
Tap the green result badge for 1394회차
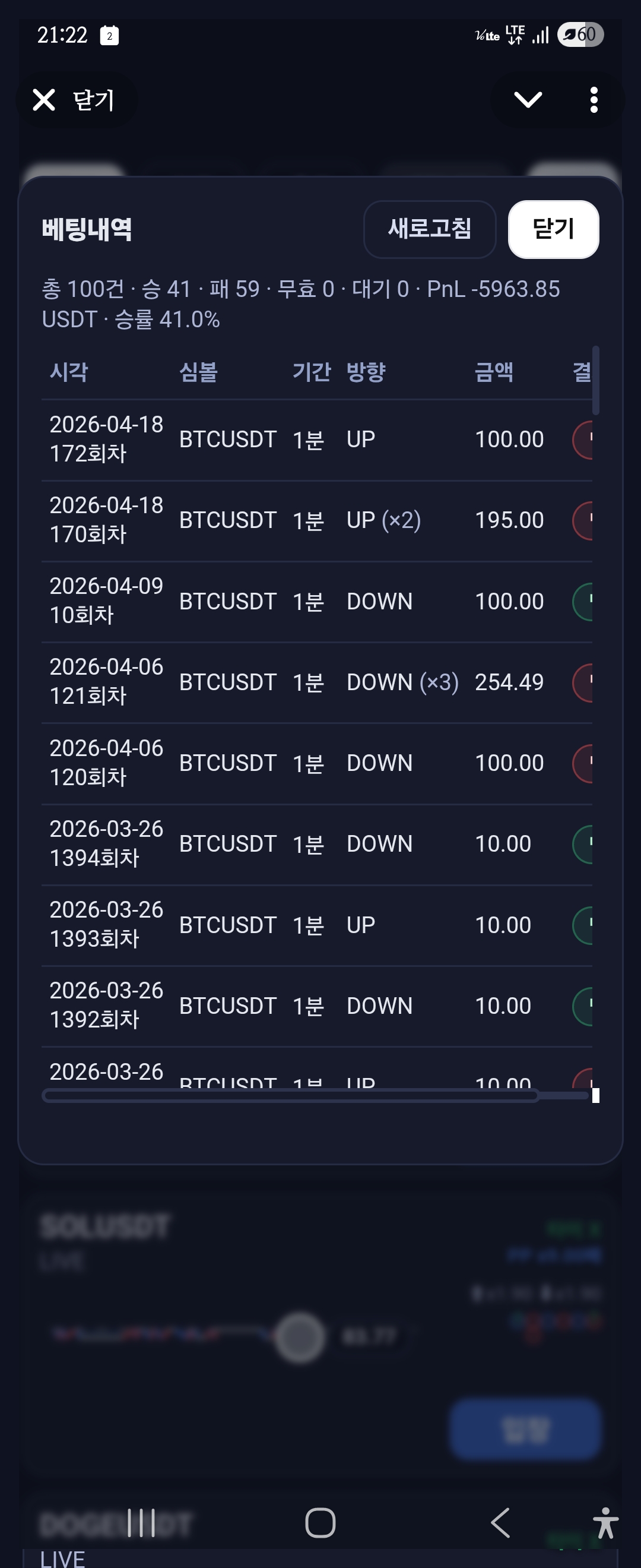click(x=583, y=843)
